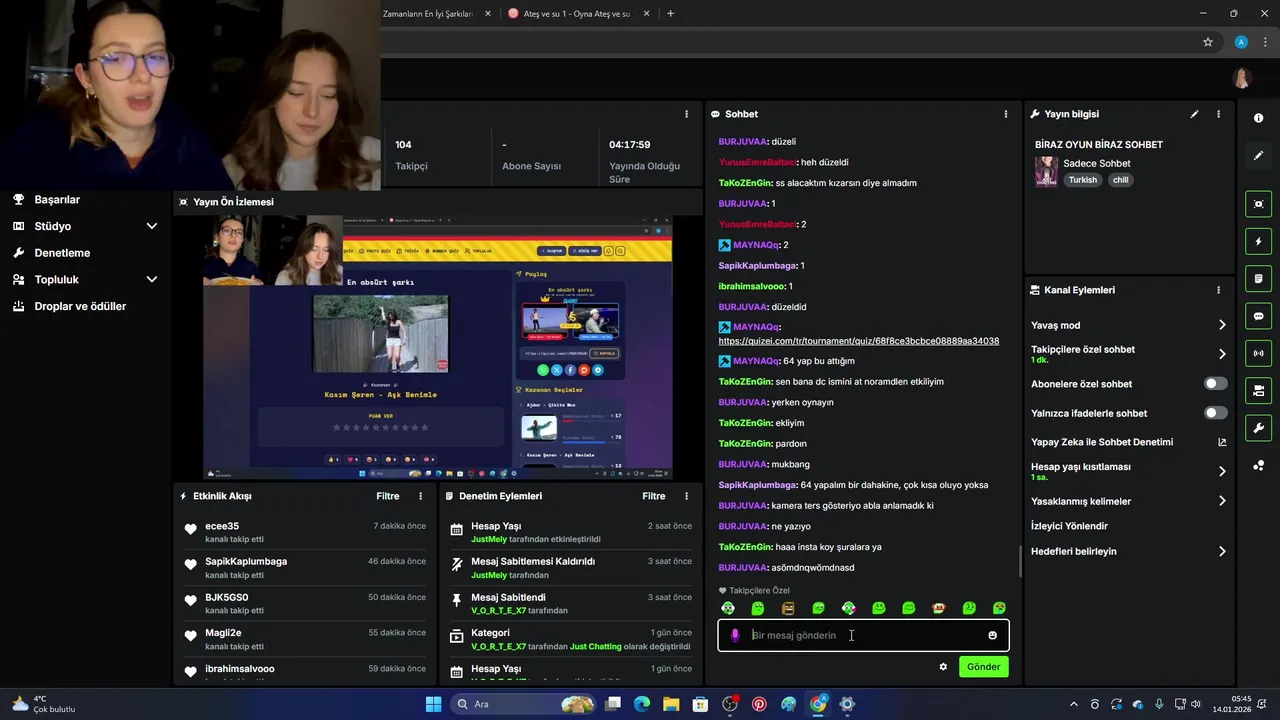Click the broadcast signal quick action icon
The image size is (1280, 720).
[1258, 353]
